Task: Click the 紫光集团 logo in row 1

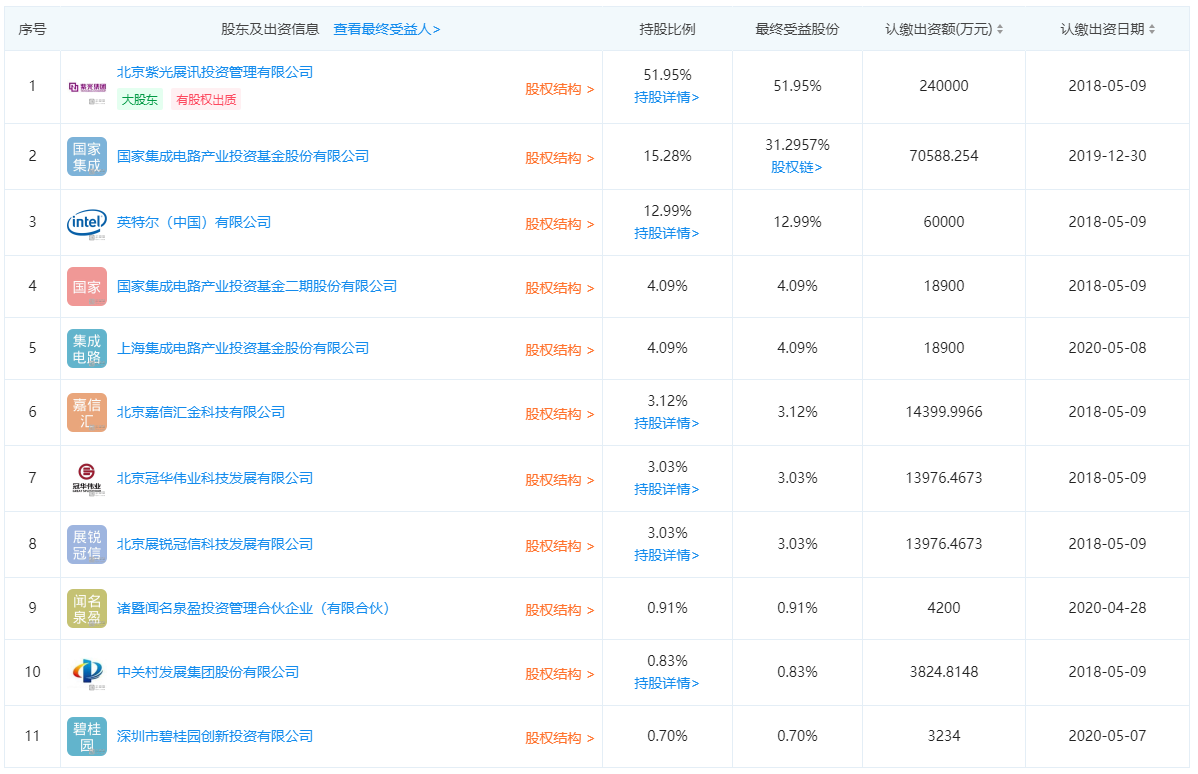Action: [87, 88]
